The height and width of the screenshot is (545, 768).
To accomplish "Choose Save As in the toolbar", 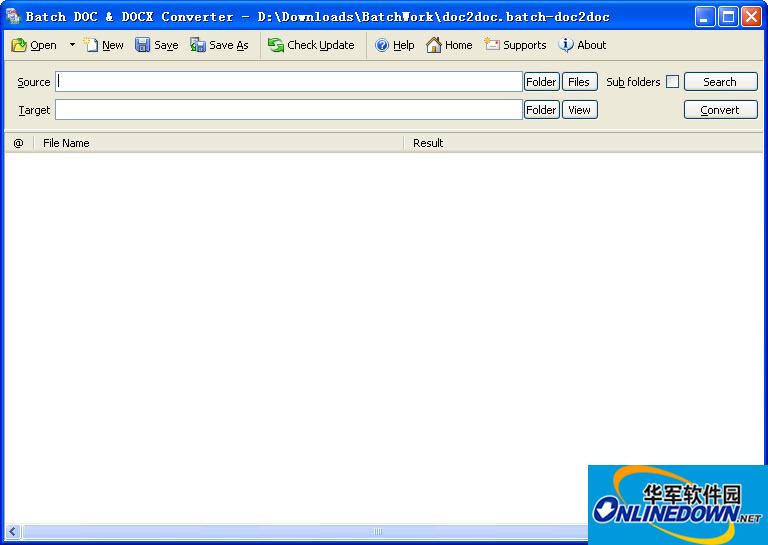I will [x=219, y=45].
